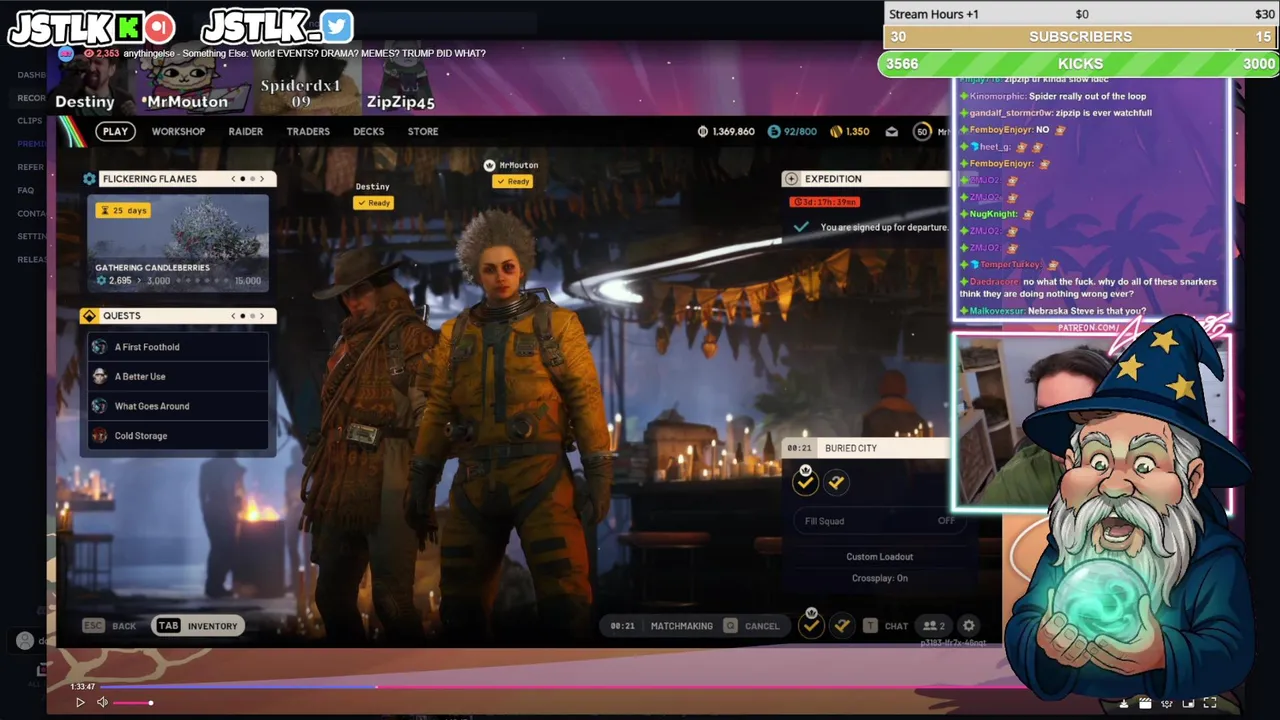Open the DECKS tab
The height and width of the screenshot is (720, 1280).
pyautogui.click(x=368, y=131)
